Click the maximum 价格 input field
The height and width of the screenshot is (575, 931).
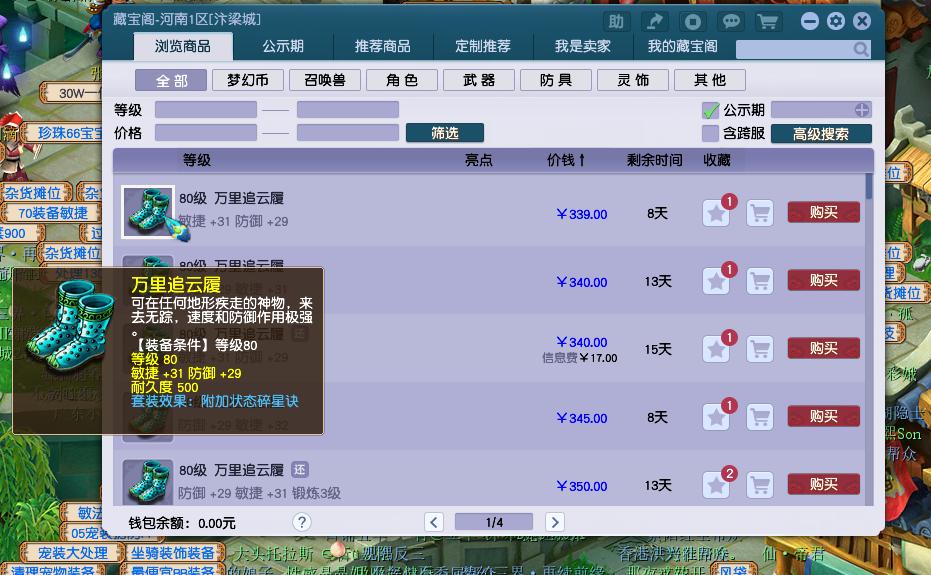click(348, 132)
